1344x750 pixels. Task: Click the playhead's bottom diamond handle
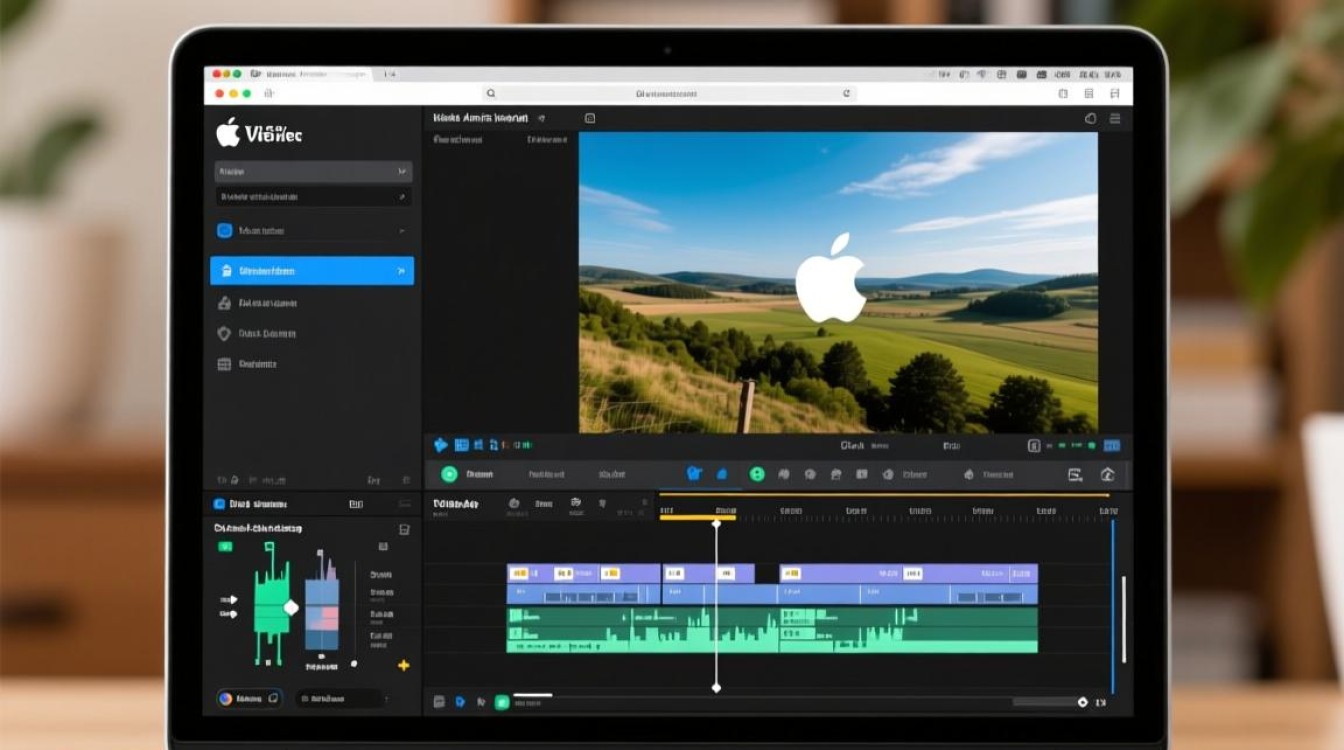(x=716, y=687)
